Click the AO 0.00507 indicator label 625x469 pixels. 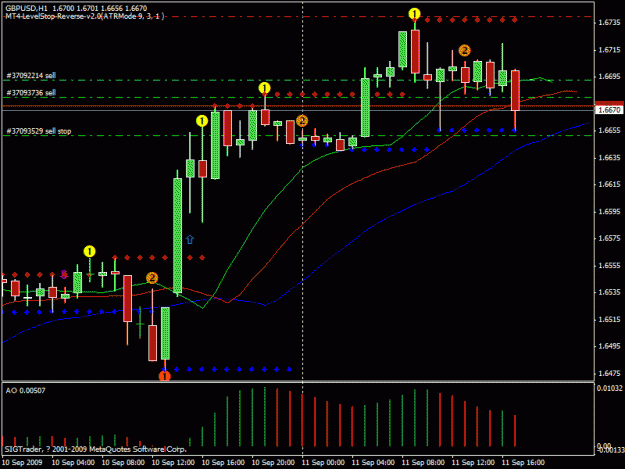coord(26,391)
